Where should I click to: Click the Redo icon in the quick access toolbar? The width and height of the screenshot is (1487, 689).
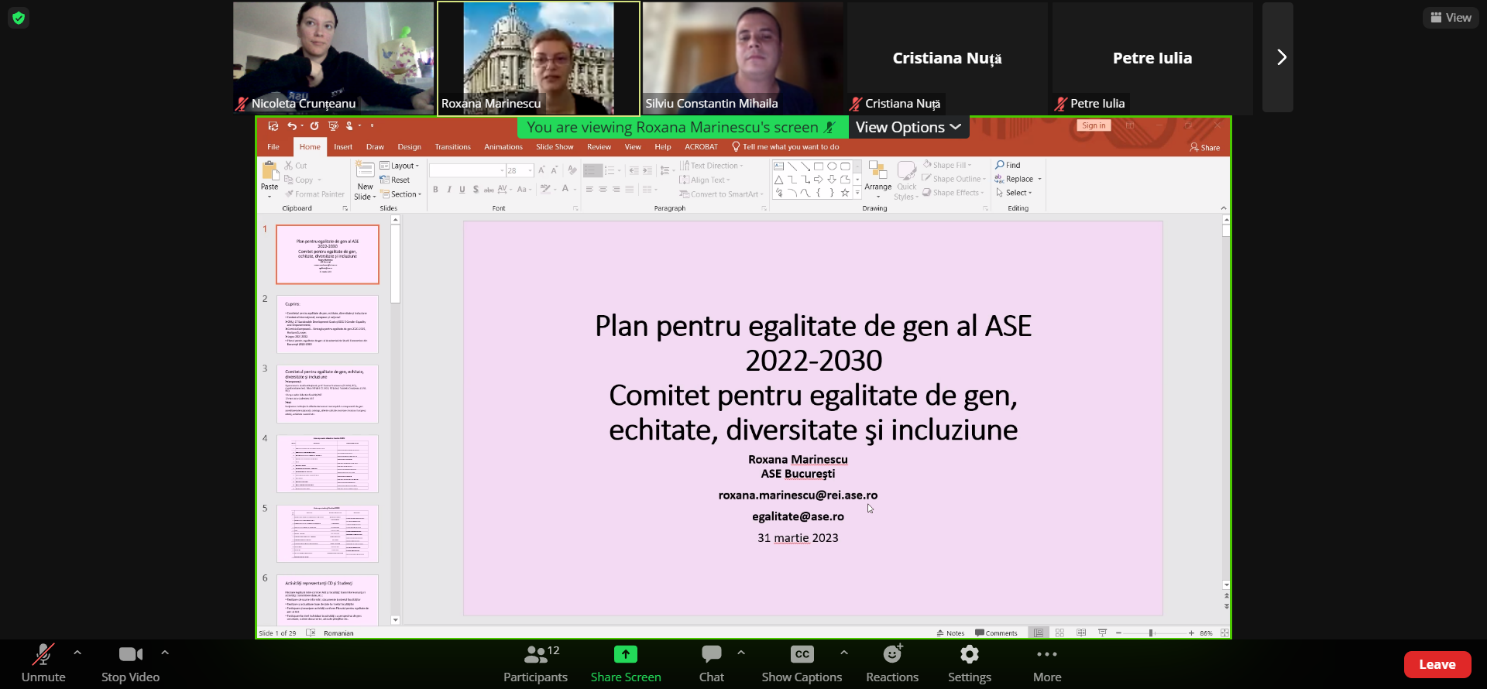click(314, 126)
